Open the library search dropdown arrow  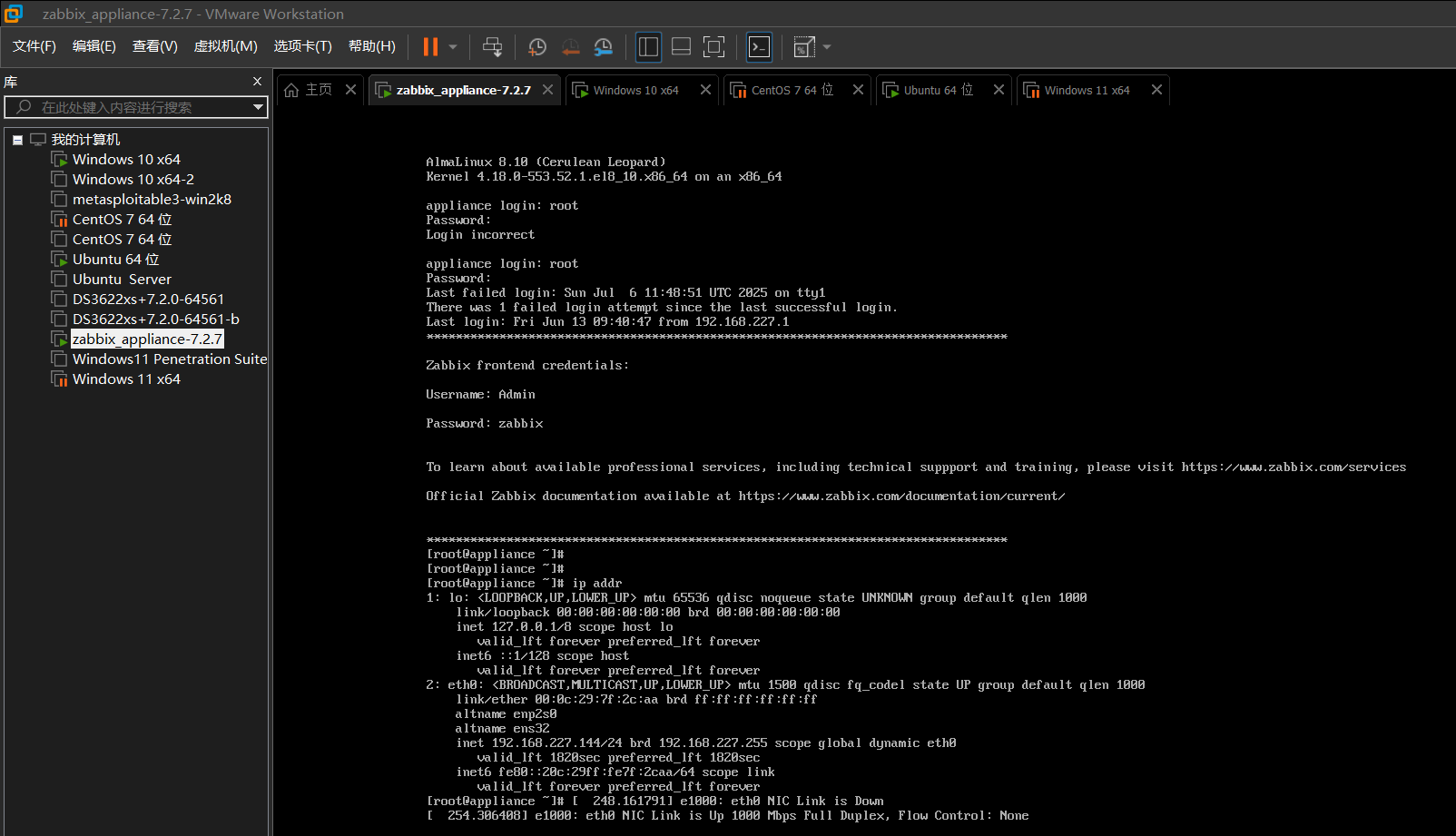click(259, 107)
